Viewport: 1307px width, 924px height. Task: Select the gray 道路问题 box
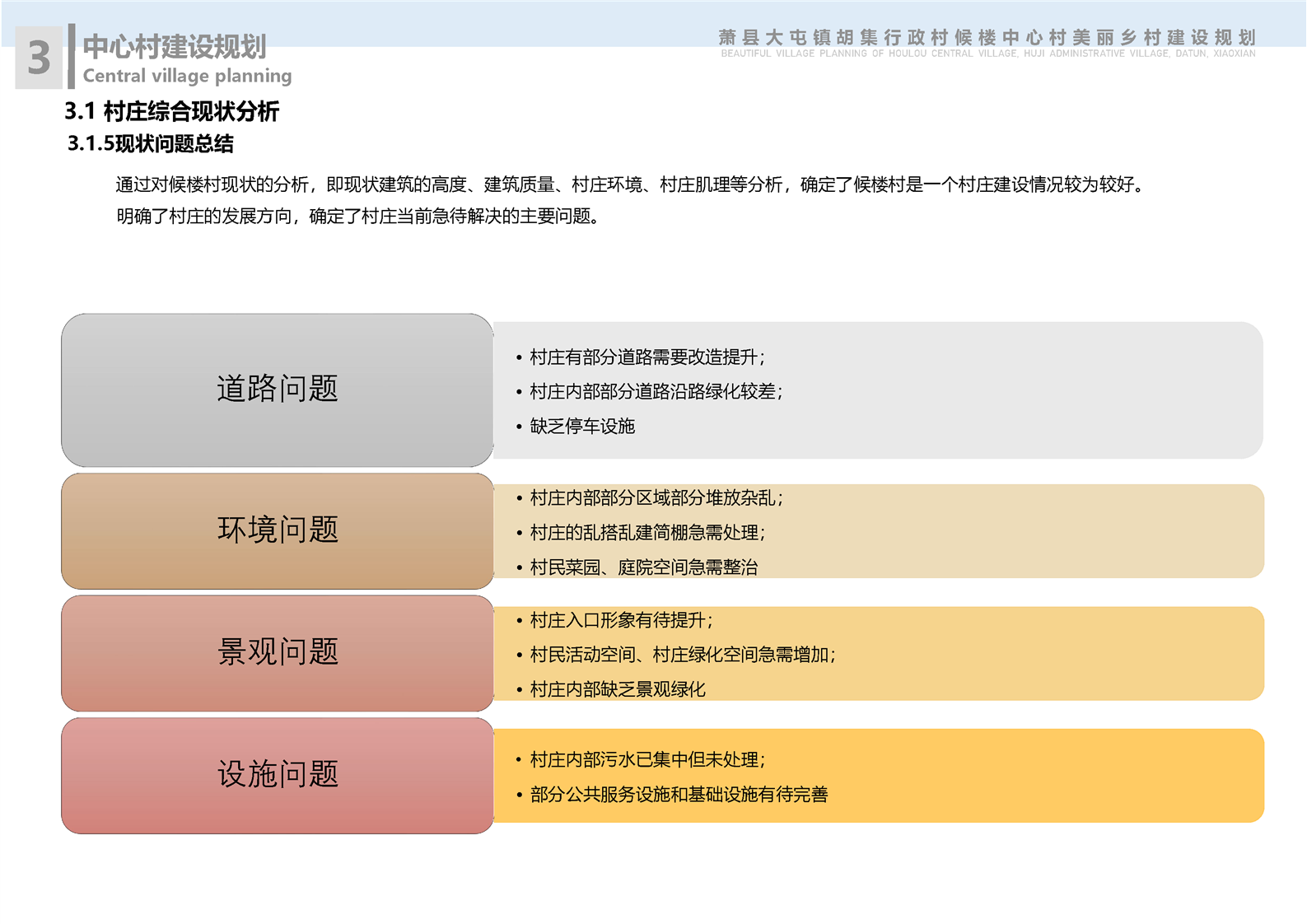(x=278, y=390)
